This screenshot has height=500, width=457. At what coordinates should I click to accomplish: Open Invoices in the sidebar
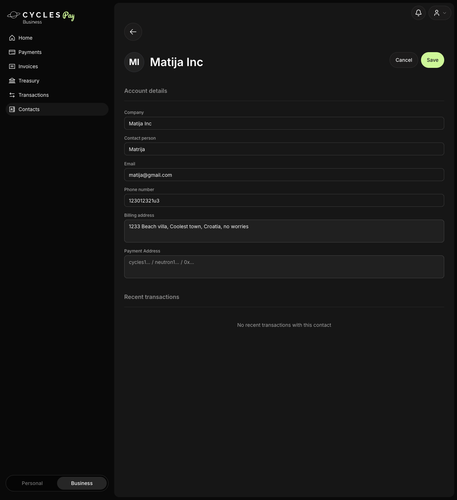point(57,67)
